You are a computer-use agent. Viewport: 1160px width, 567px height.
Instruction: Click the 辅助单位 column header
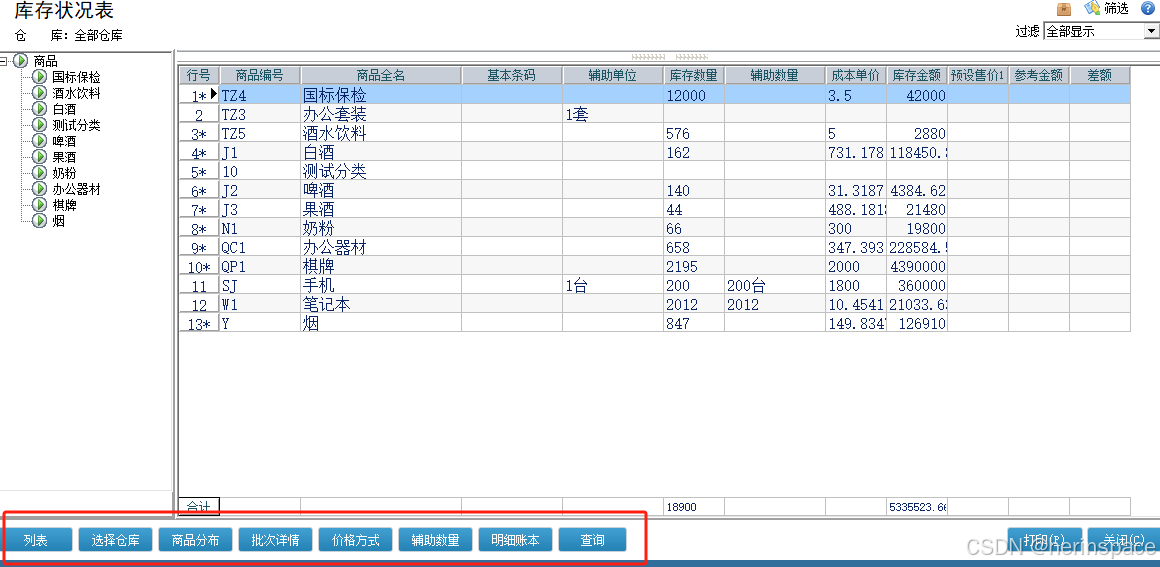point(613,75)
